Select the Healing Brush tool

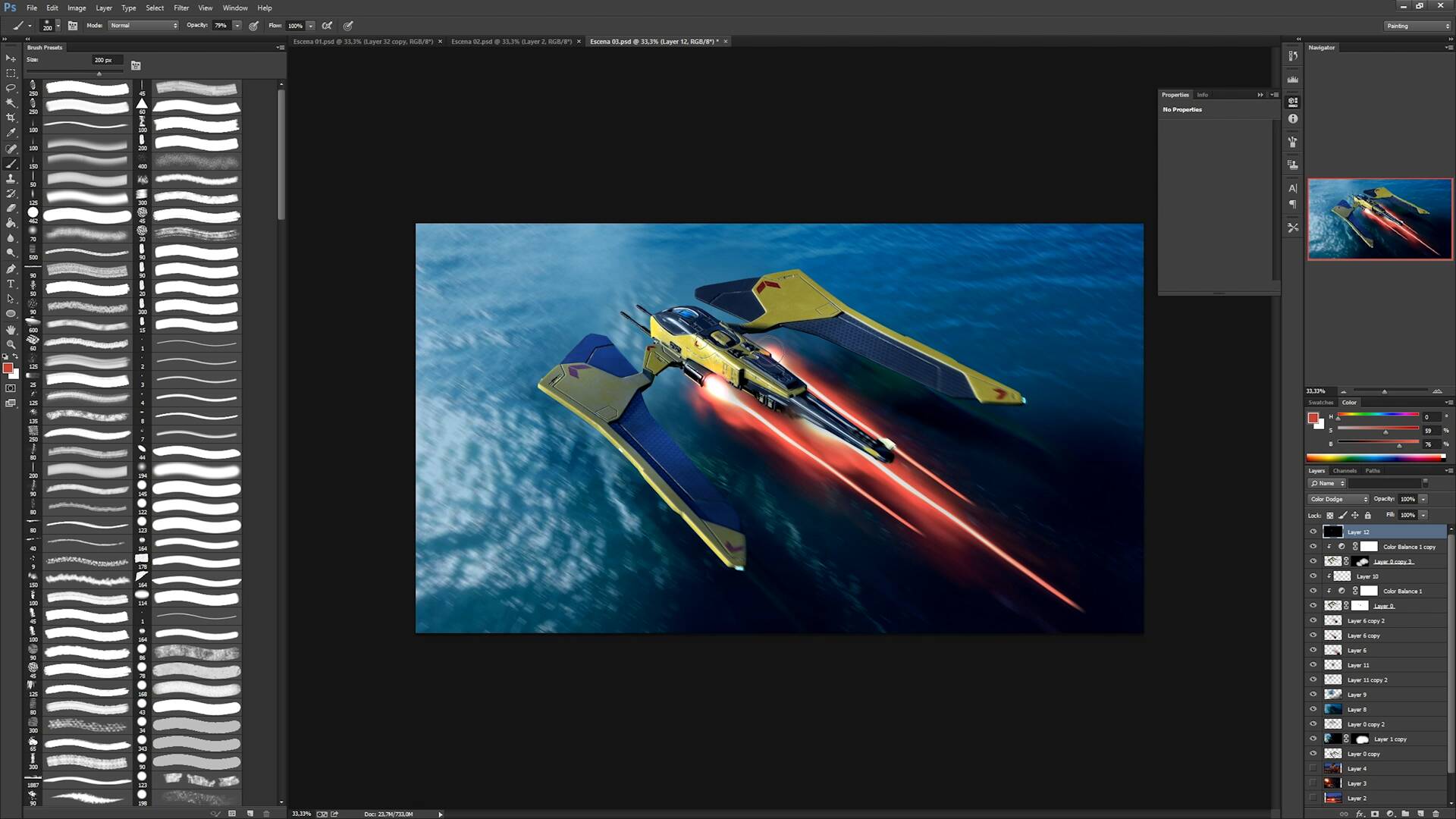point(11,149)
